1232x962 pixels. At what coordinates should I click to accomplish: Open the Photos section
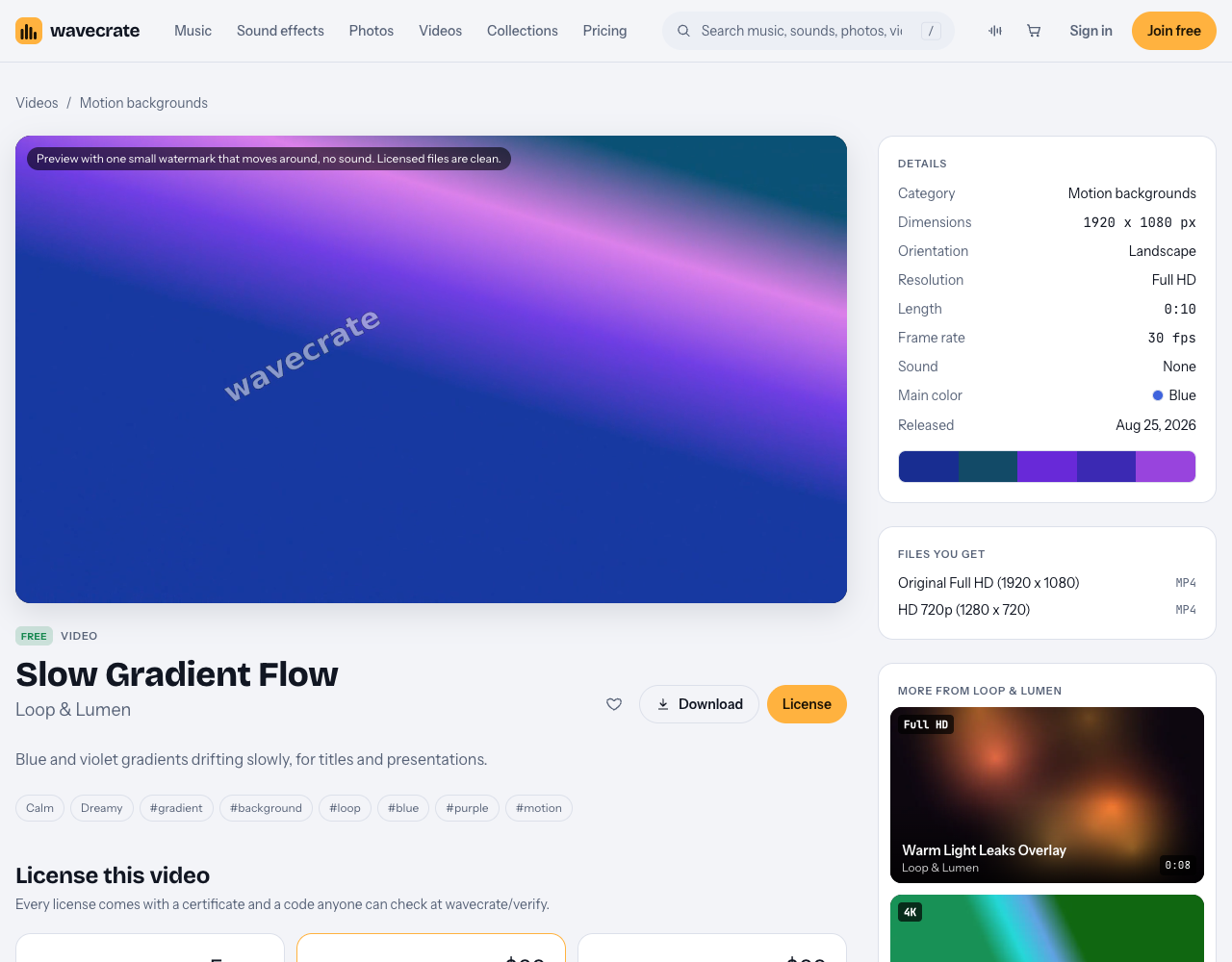[x=372, y=31]
